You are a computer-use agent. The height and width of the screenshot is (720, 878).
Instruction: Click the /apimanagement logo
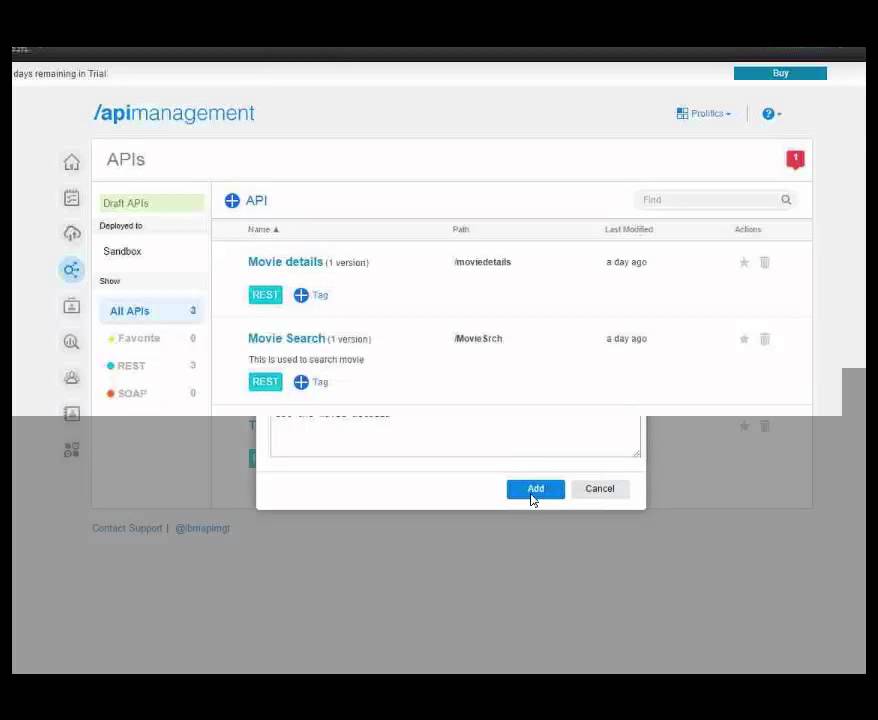tap(174, 113)
